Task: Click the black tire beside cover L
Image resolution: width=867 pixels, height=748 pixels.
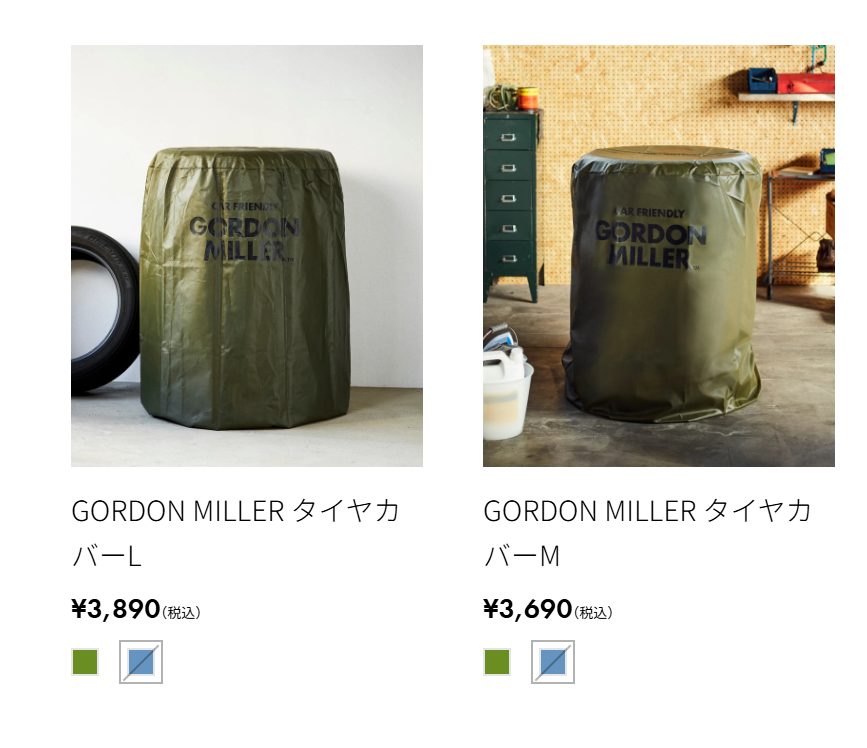Action: (x=105, y=310)
